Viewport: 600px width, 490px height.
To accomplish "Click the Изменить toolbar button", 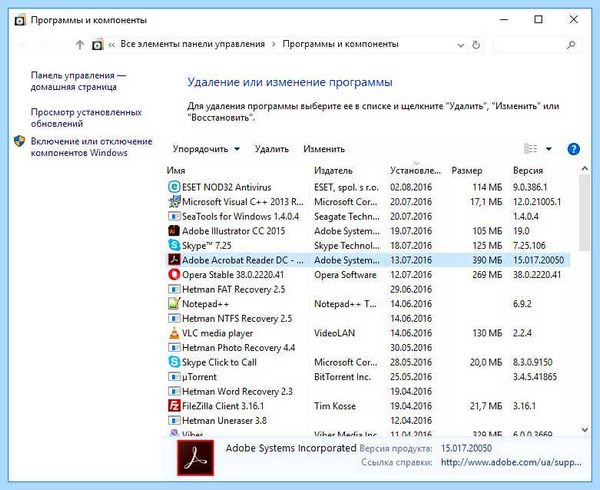I will pos(324,149).
